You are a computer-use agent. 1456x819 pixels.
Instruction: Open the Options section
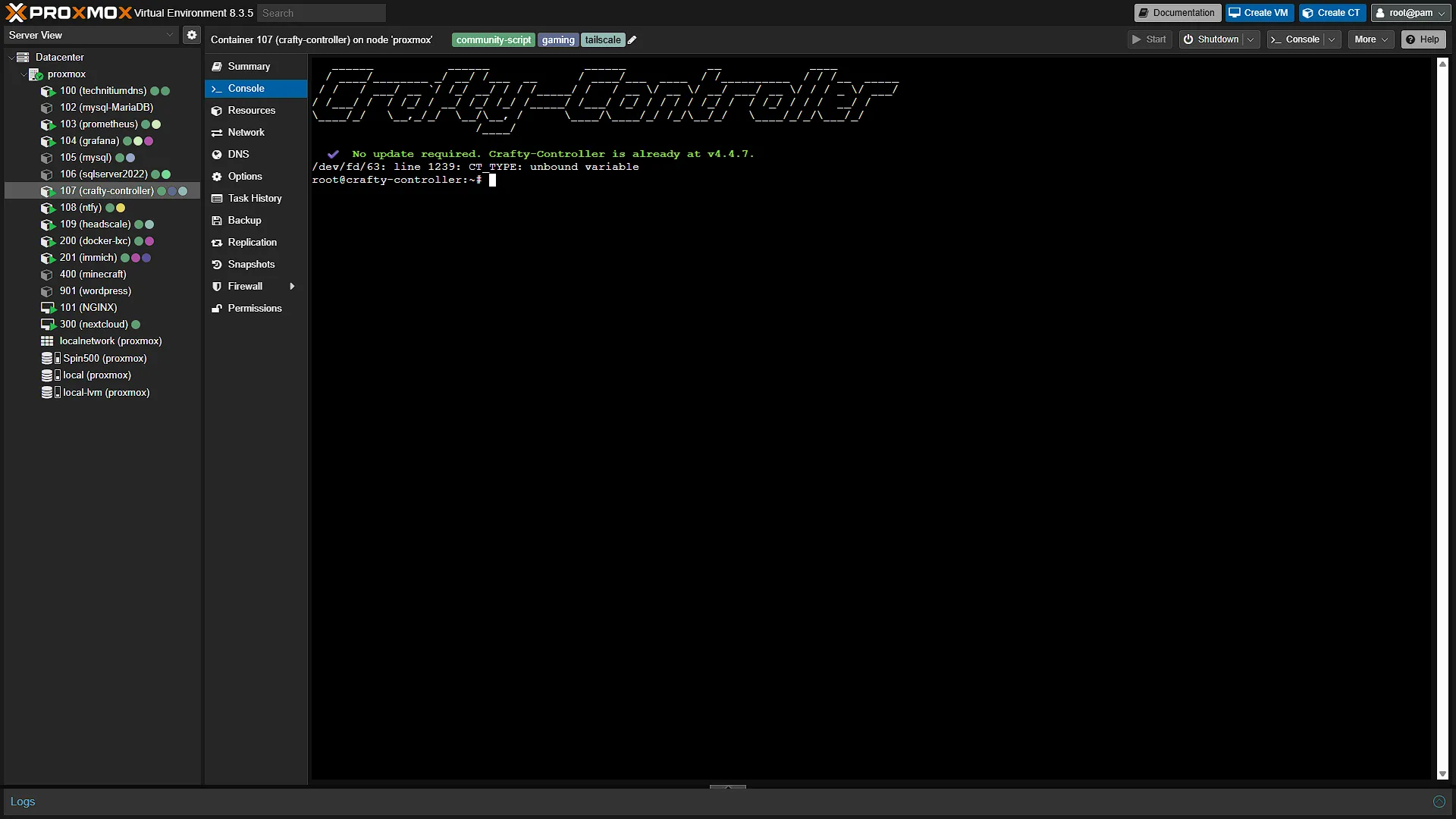click(256, 177)
